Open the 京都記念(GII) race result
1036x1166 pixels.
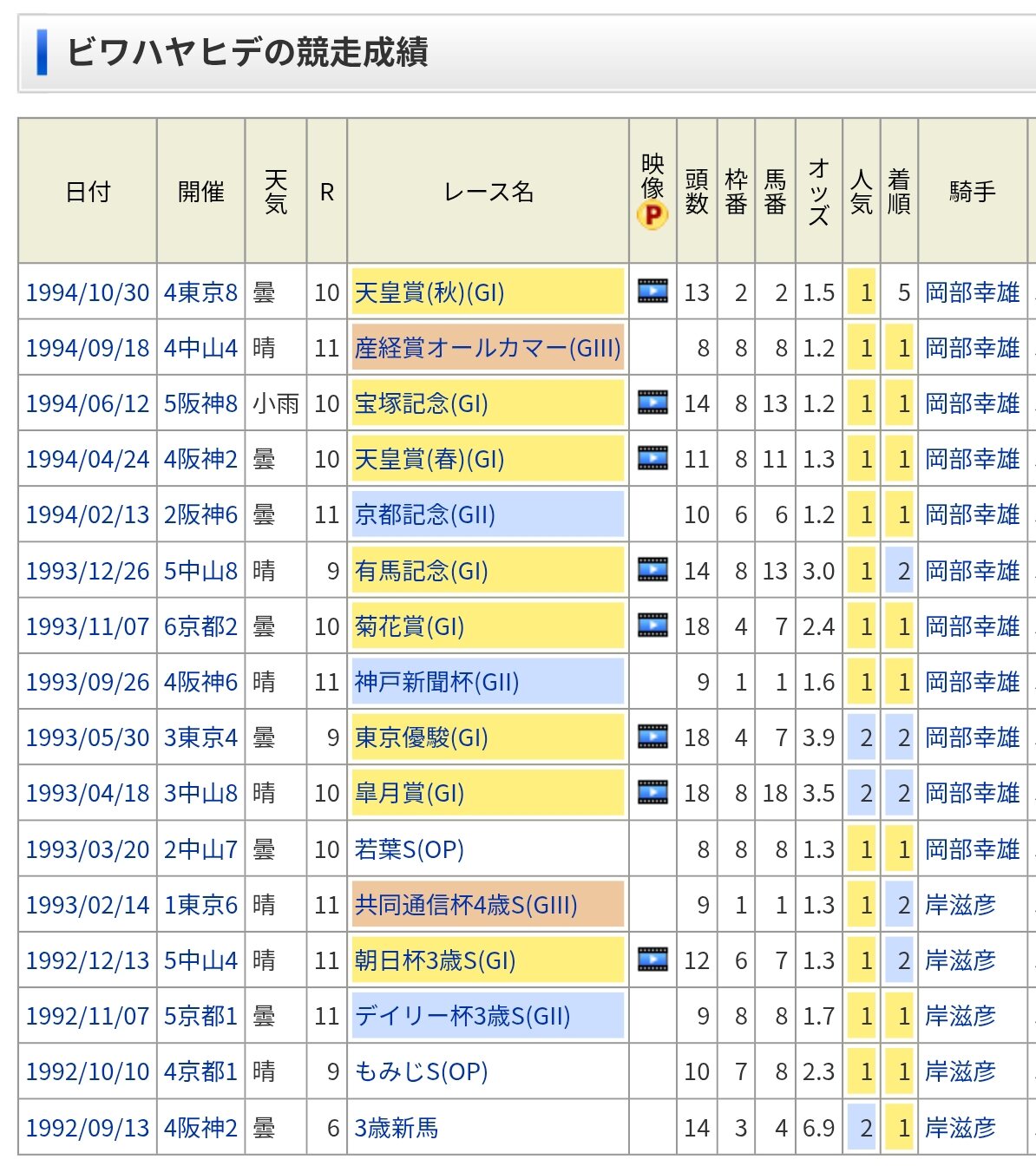pos(424,514)
